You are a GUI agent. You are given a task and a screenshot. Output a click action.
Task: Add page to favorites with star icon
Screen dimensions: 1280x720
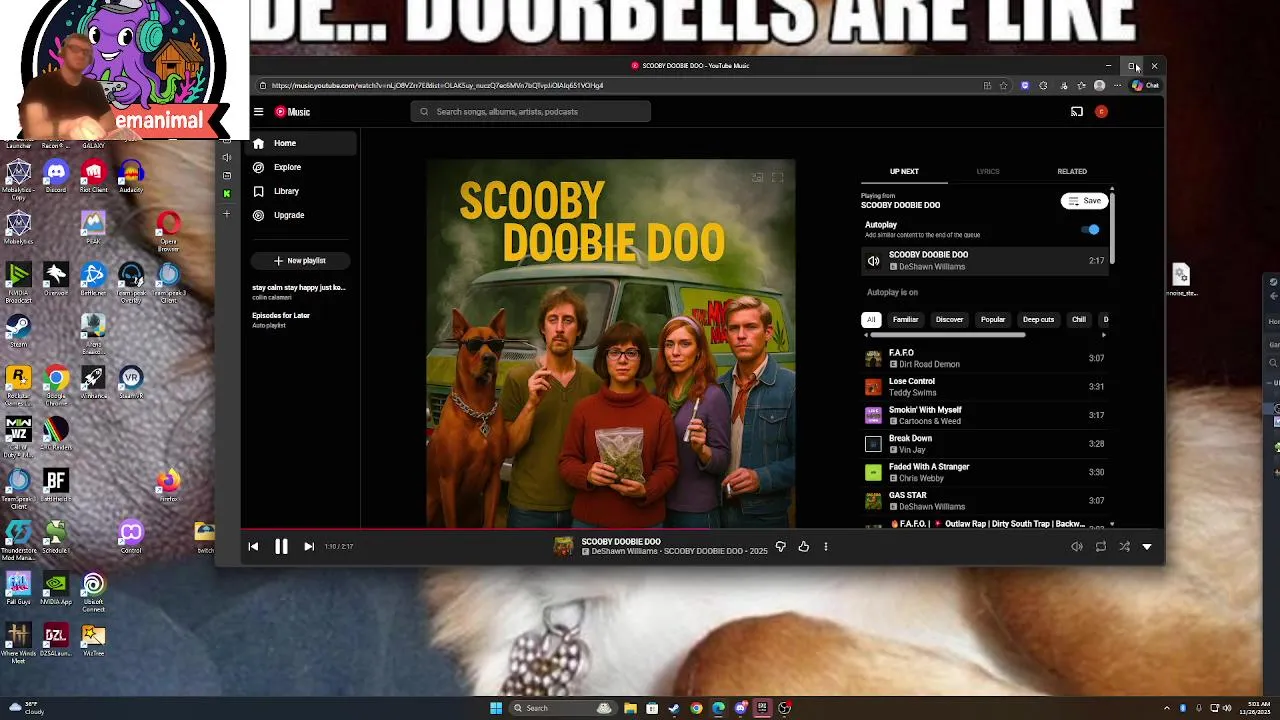tap(1005, 86)
